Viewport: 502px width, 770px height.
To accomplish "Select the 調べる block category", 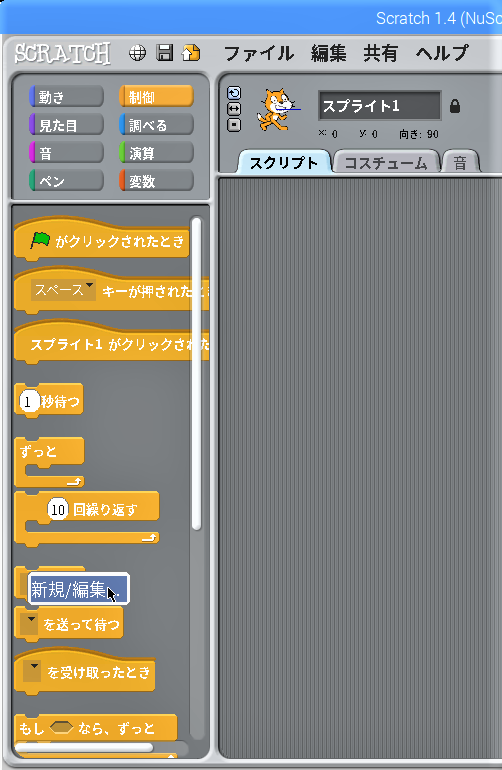I will (x=156, y=125).
